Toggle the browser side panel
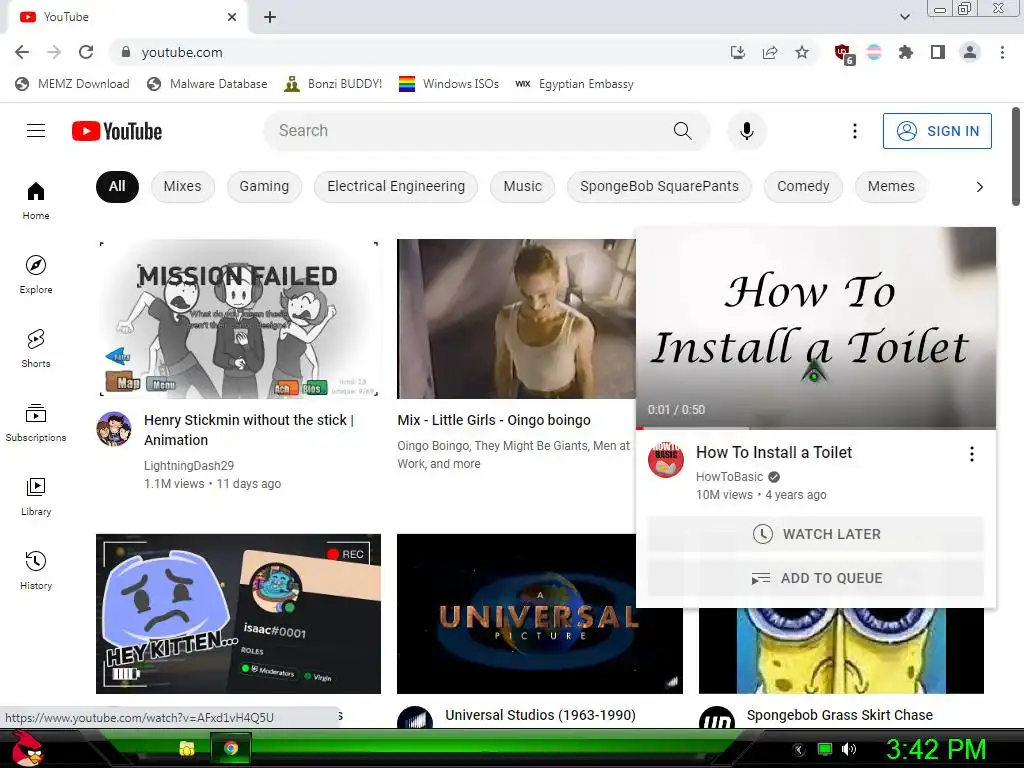Image resolution: width=1024 pixels, height=768 pixels. [x=938, y=52]
